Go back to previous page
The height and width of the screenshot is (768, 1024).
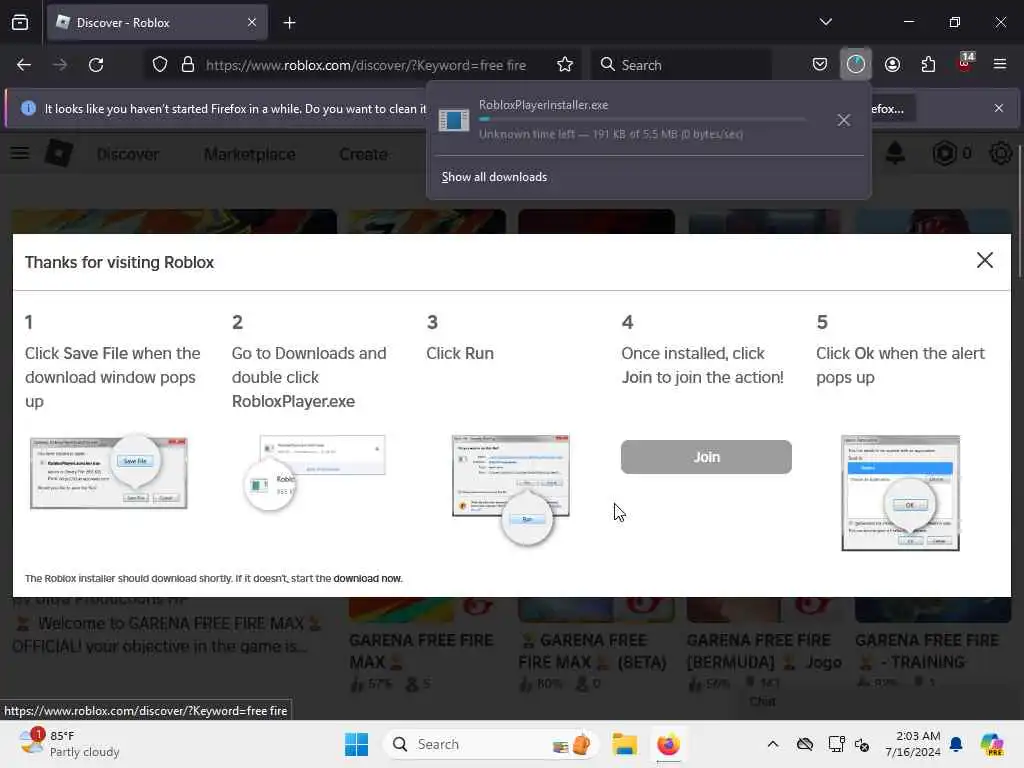pos(24,65)
